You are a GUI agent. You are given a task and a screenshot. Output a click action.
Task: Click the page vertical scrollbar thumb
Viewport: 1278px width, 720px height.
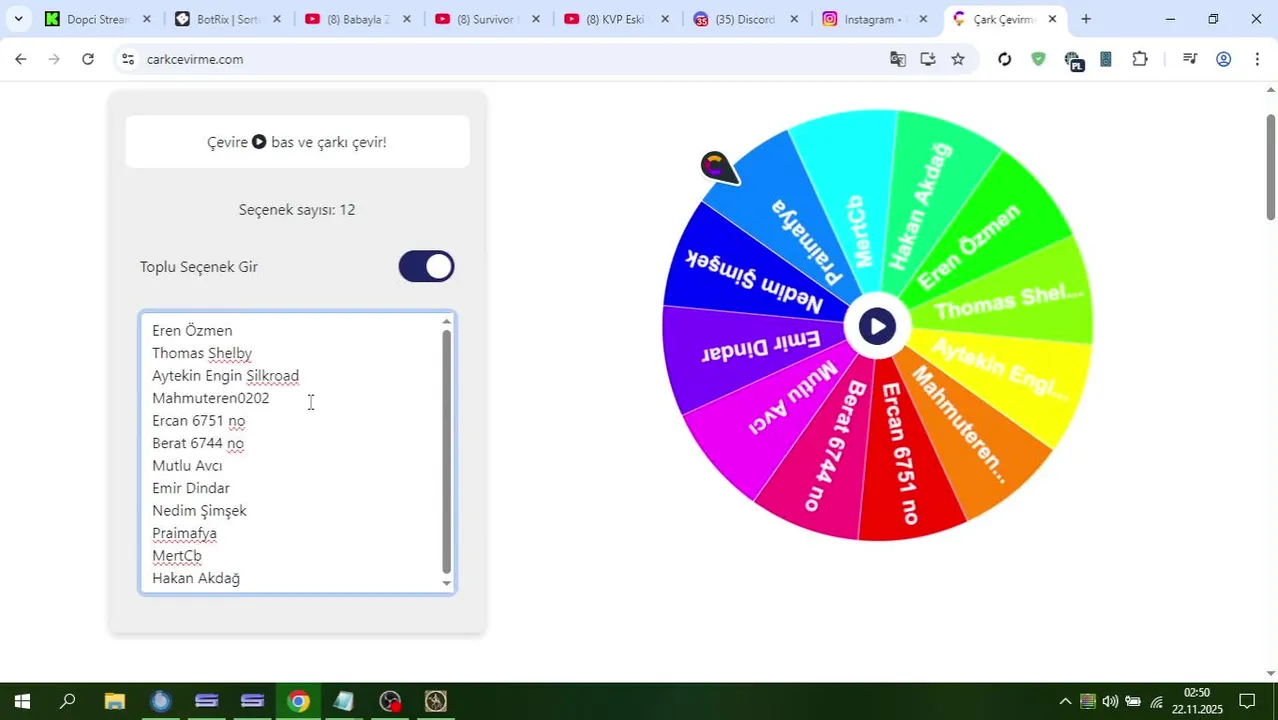(x=1271, y=166)
